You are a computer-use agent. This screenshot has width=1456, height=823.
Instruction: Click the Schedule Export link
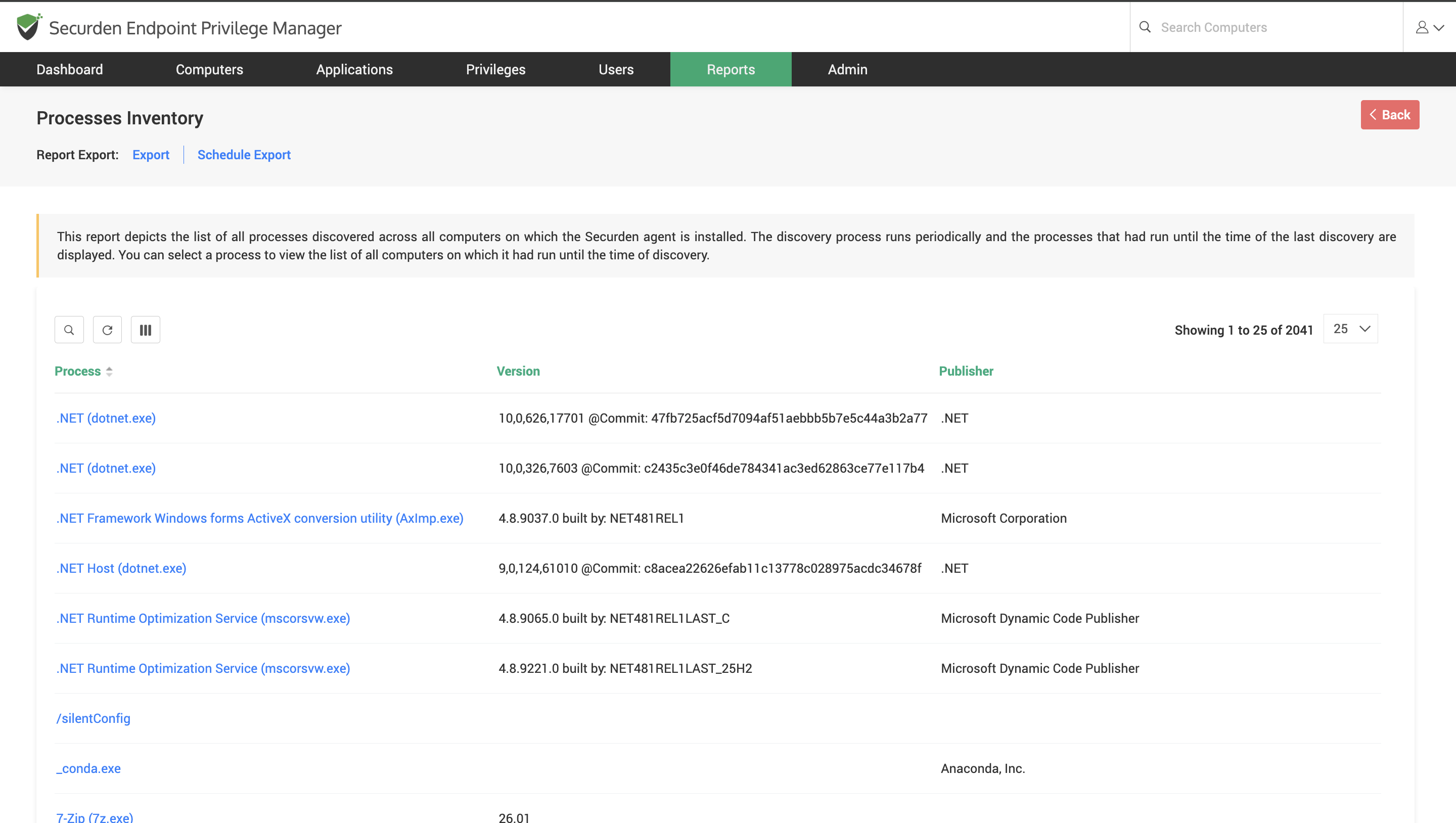244,155
